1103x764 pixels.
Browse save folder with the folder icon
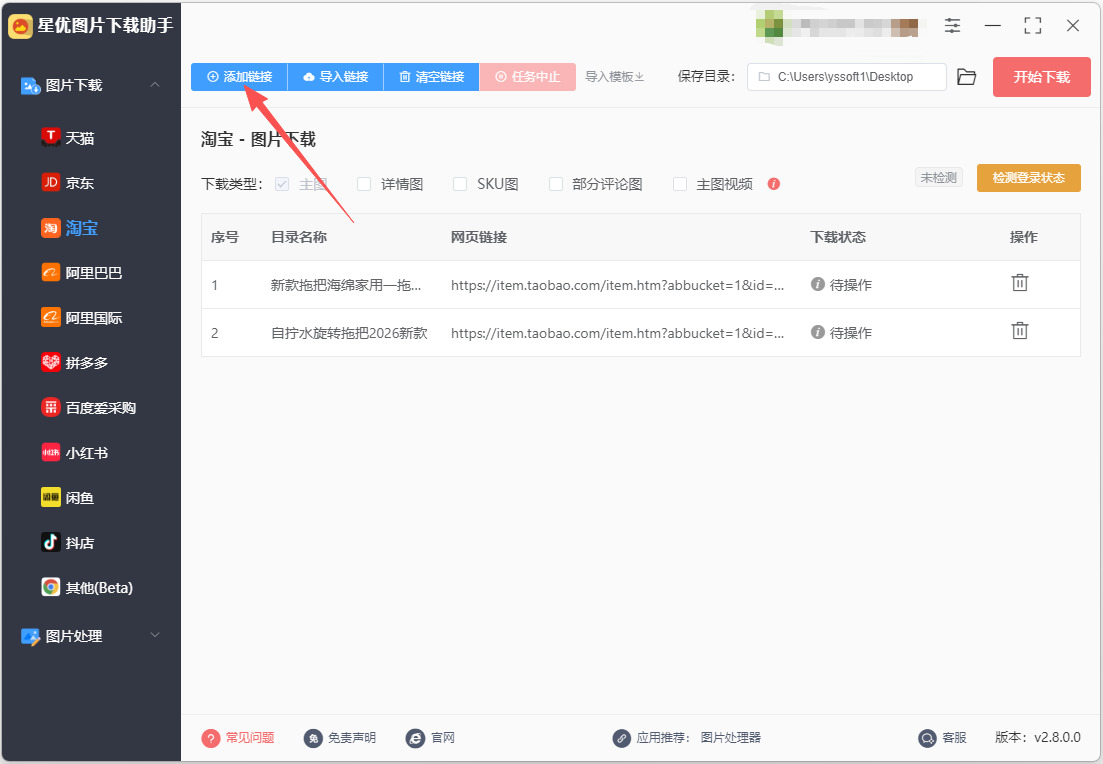click(967, 77)
